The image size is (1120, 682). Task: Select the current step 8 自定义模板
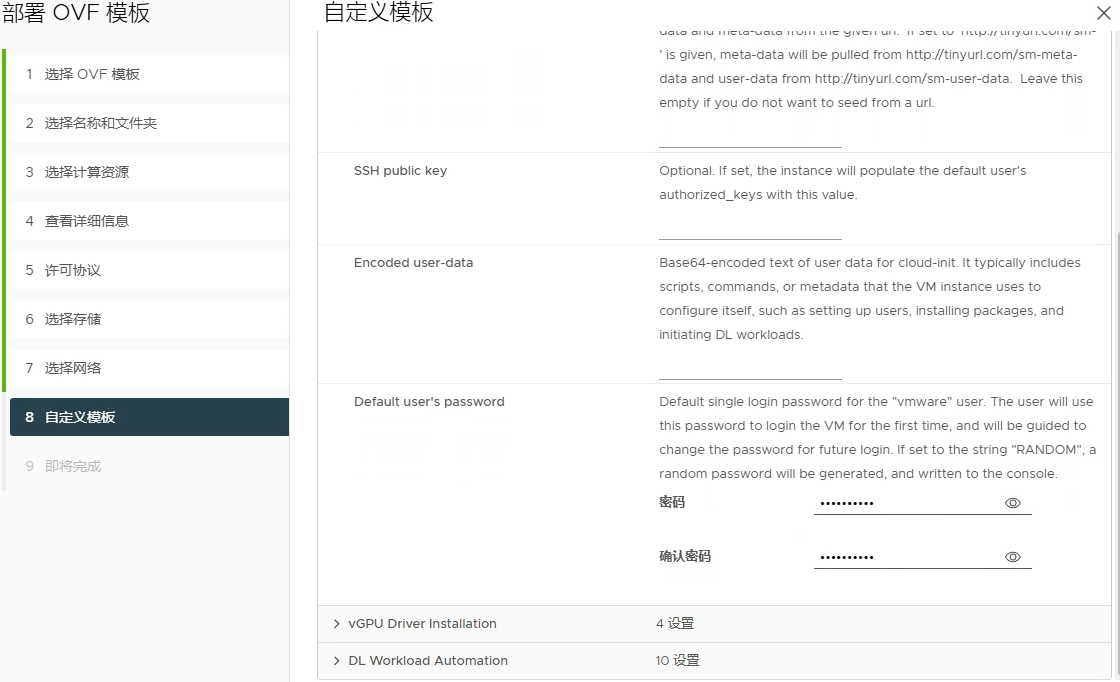click(80, 417)
